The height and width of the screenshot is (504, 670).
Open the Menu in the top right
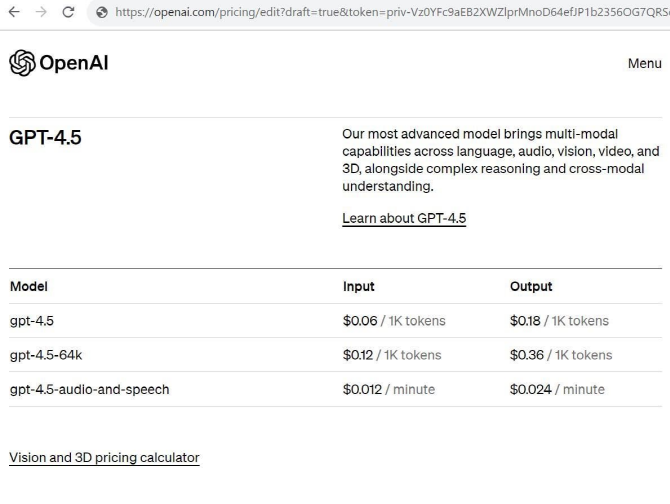point(644,63)
